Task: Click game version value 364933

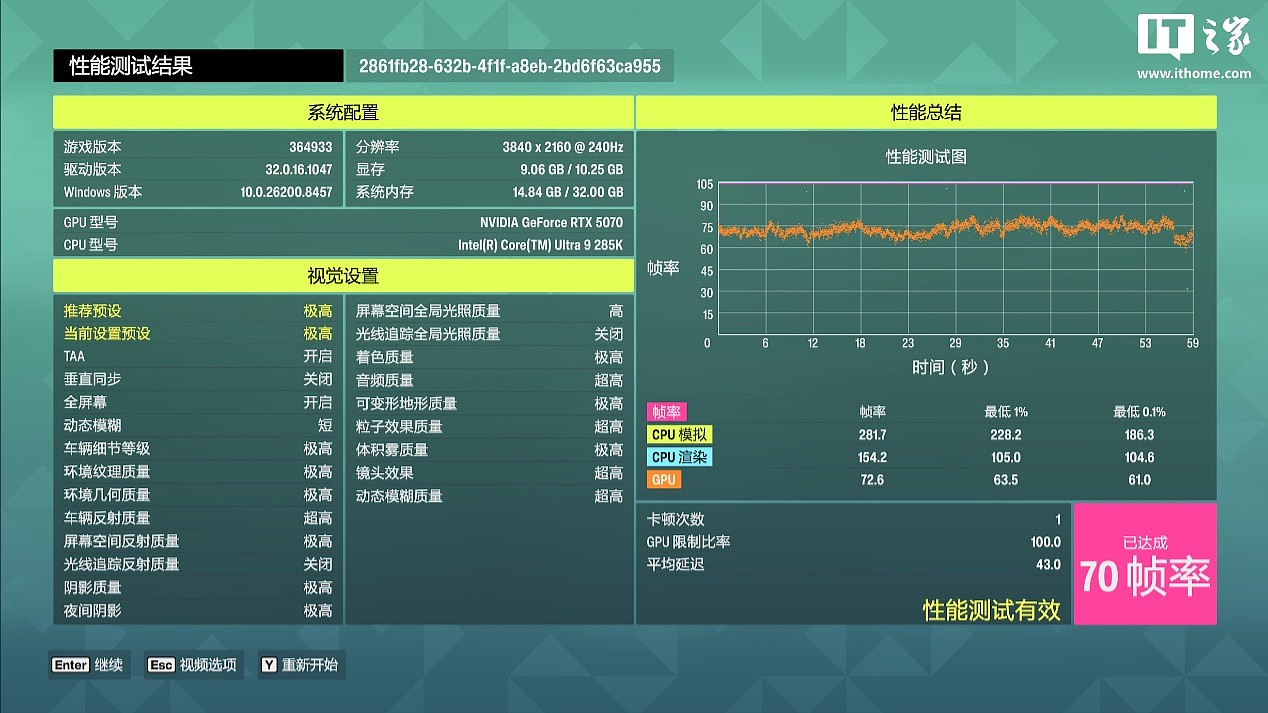Action: click(310, 147)
